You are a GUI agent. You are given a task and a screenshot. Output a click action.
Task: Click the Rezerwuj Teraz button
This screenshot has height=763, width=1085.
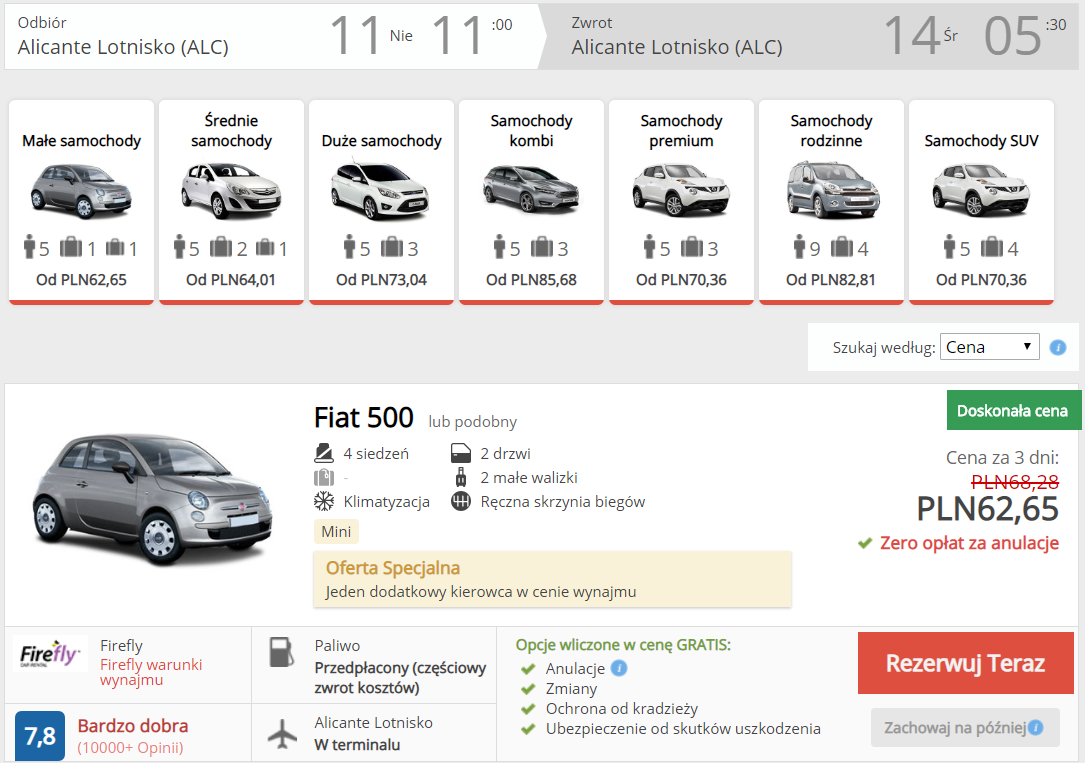pos(964,662)
